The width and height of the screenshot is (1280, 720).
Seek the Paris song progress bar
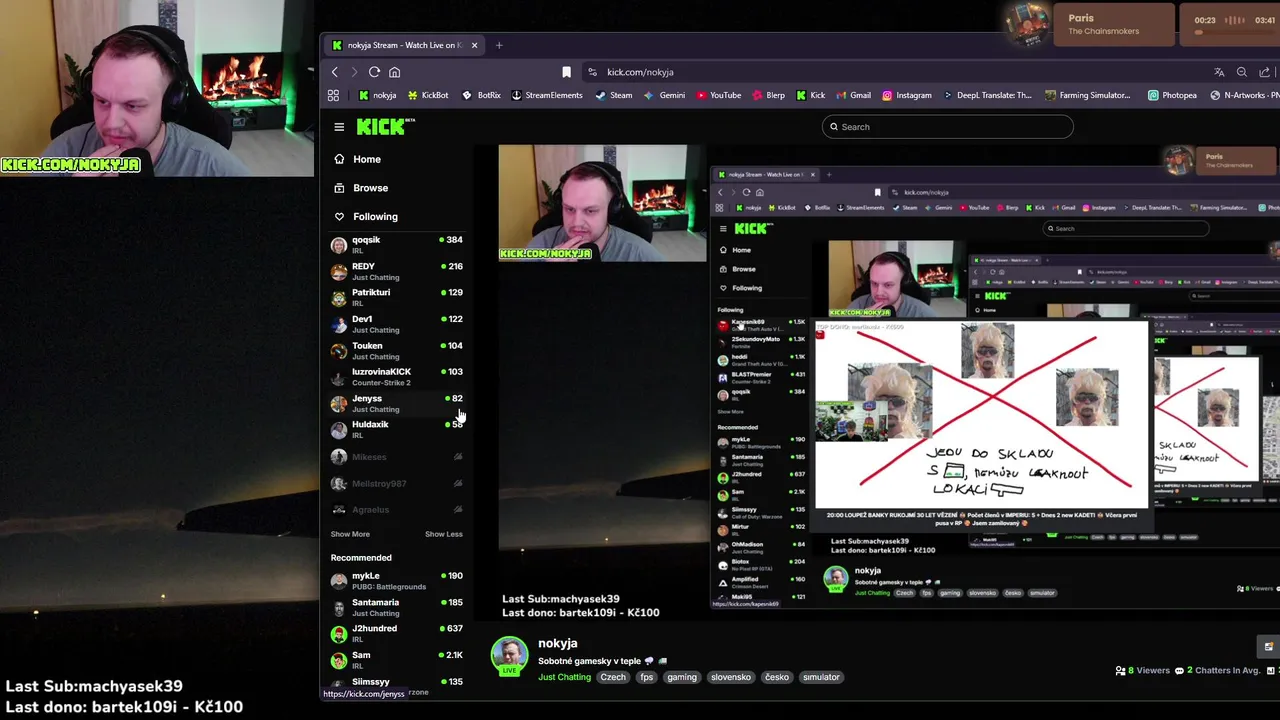click(x=1235, y=32)
